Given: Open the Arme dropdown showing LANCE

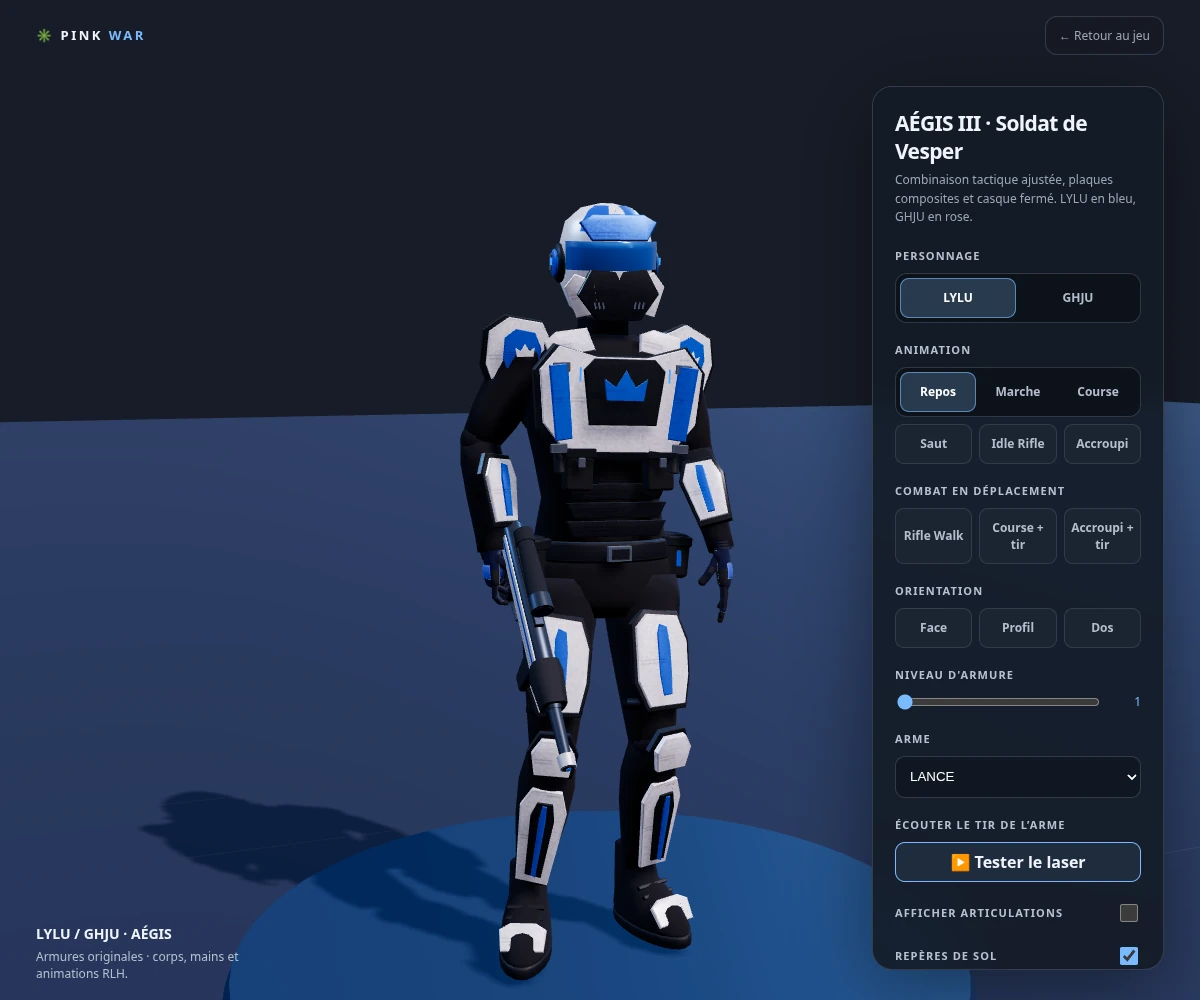Looking at the screenshot, I should 1018,777.
